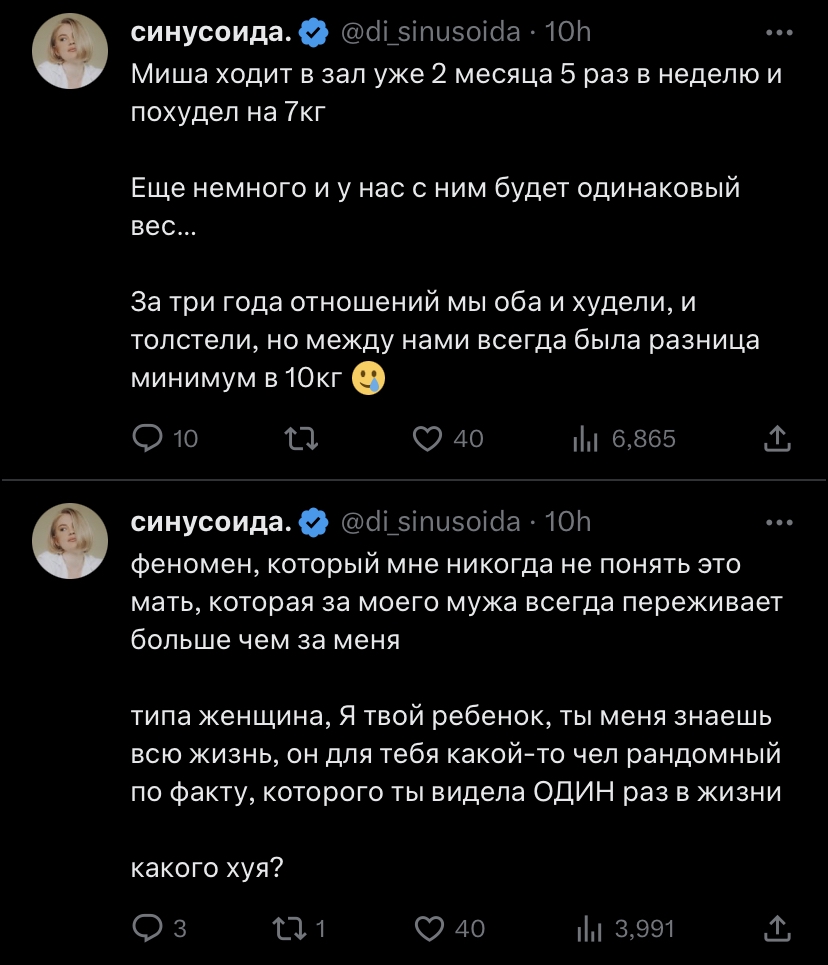This screenshot has width=828, height=965.
Task: Open more options menu on first tweet
Action: 777,32
